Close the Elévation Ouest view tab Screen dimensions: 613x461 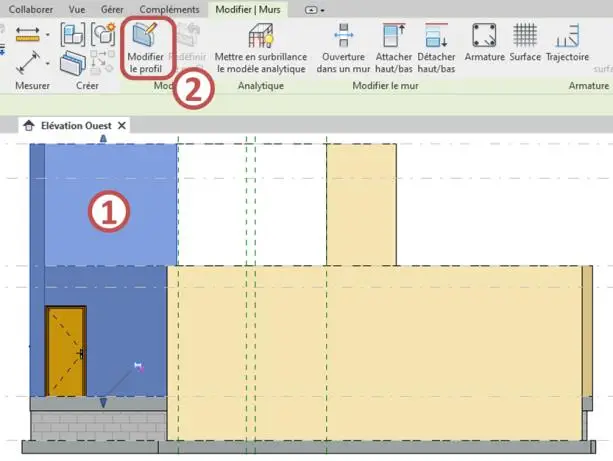pos(122,126)
